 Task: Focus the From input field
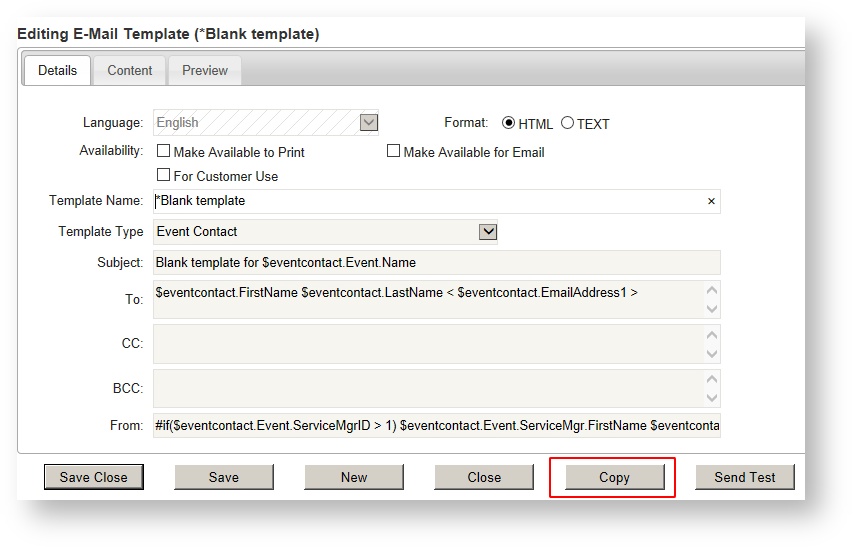click(436, 426)
